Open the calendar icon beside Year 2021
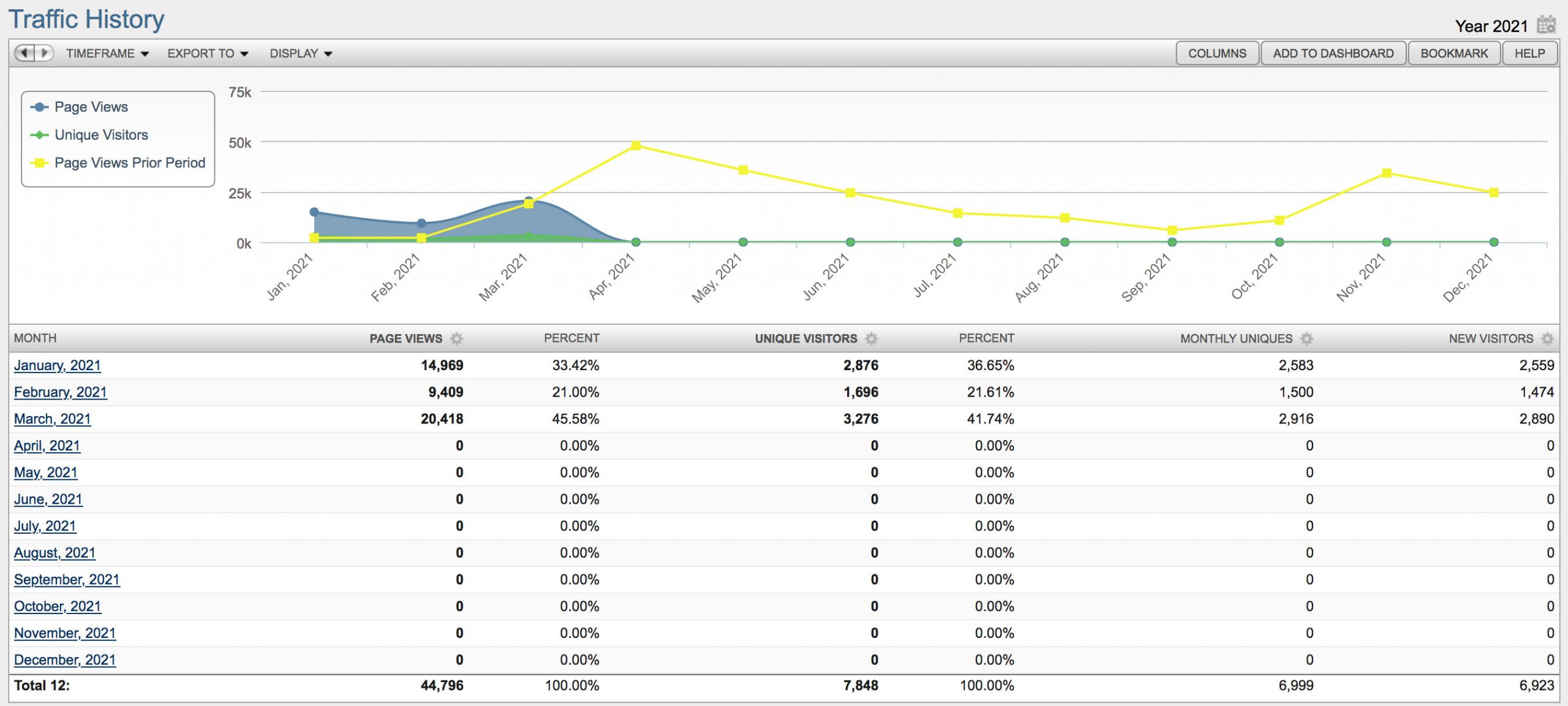Screen dimensions: 1568x706 pos(1546,25)
